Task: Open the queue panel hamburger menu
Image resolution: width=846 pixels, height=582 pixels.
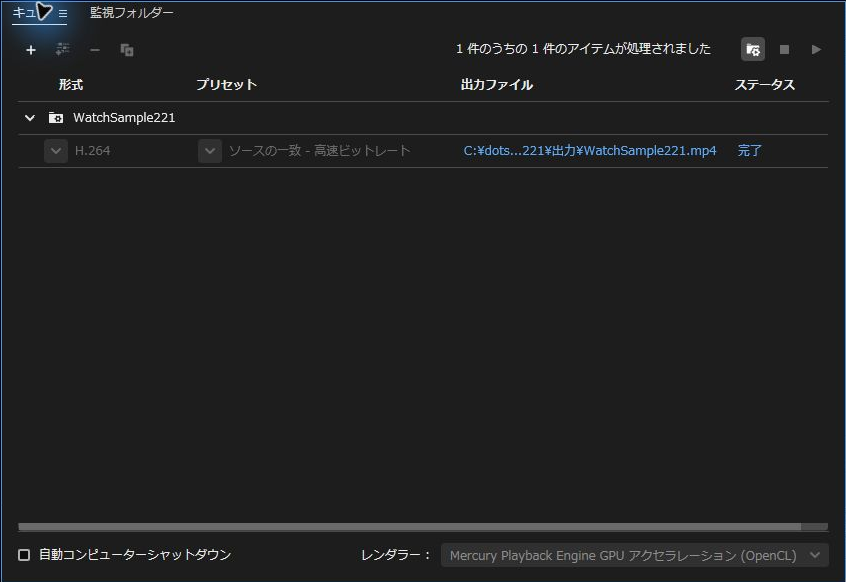Action: click(x=63, y=13)
